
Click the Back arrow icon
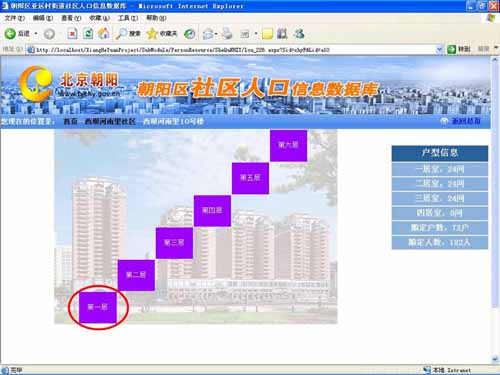10,33
